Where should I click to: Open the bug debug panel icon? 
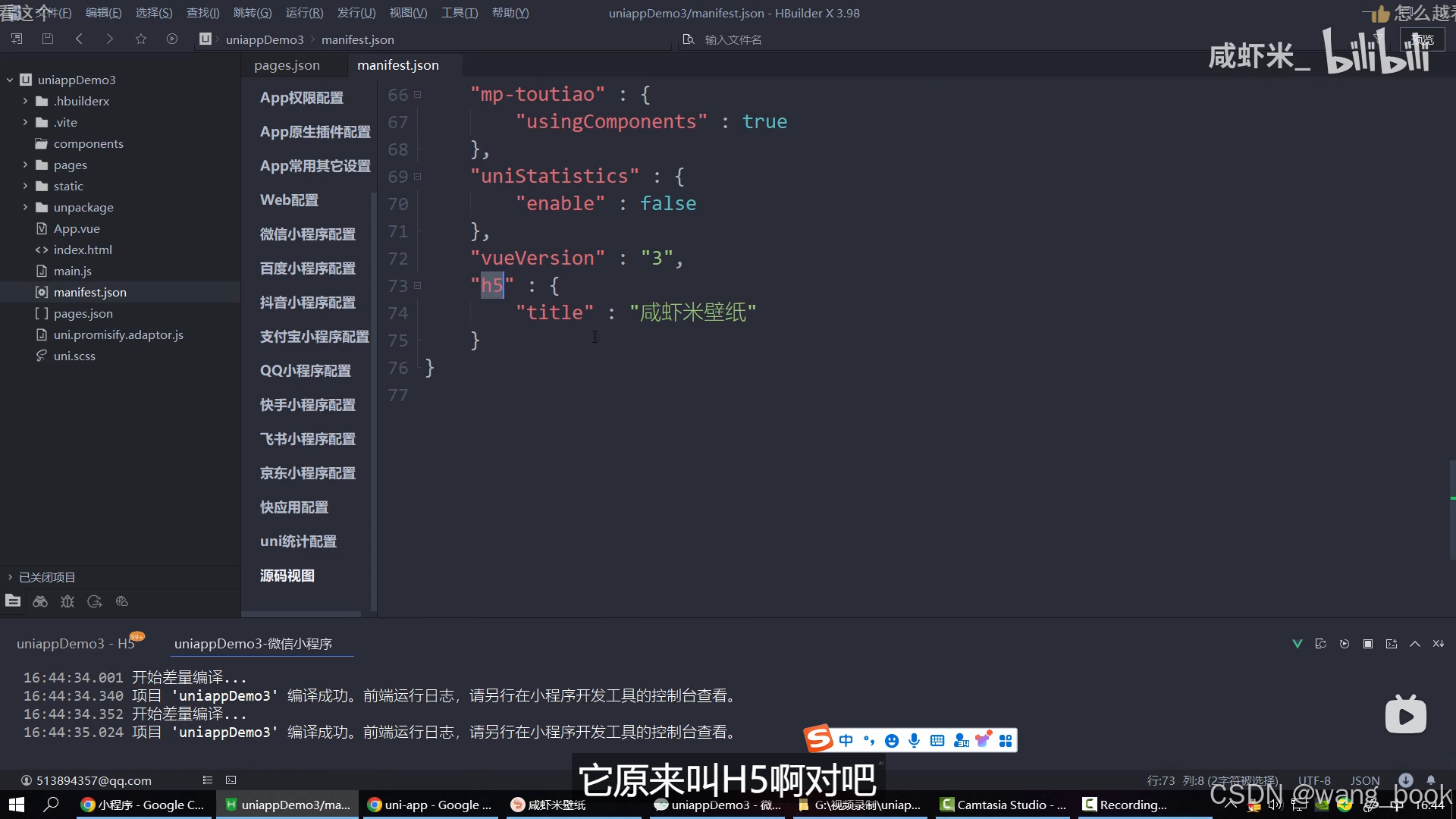pyautogui.click(x=67, y=601)
